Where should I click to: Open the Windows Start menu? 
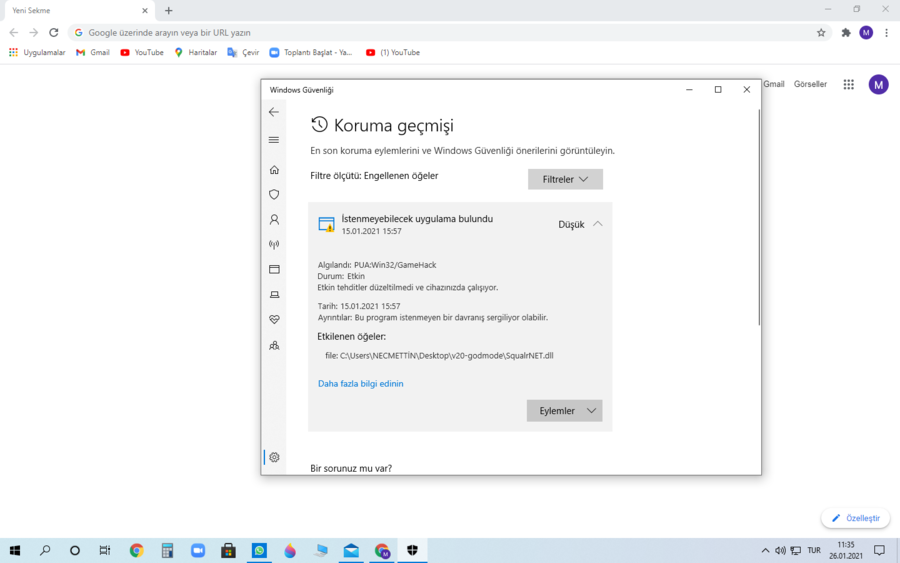(x=15, y=550)
